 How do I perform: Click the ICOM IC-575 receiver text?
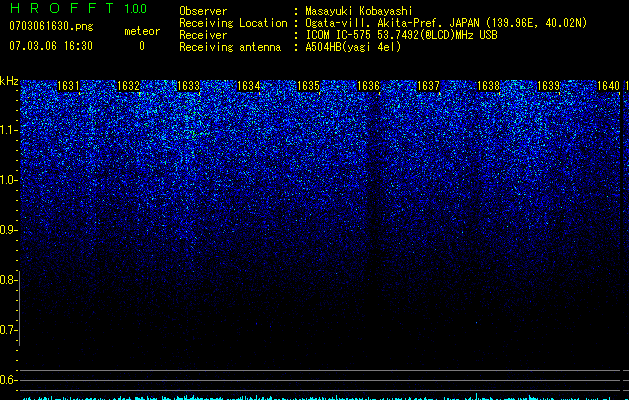pos(401,35)
